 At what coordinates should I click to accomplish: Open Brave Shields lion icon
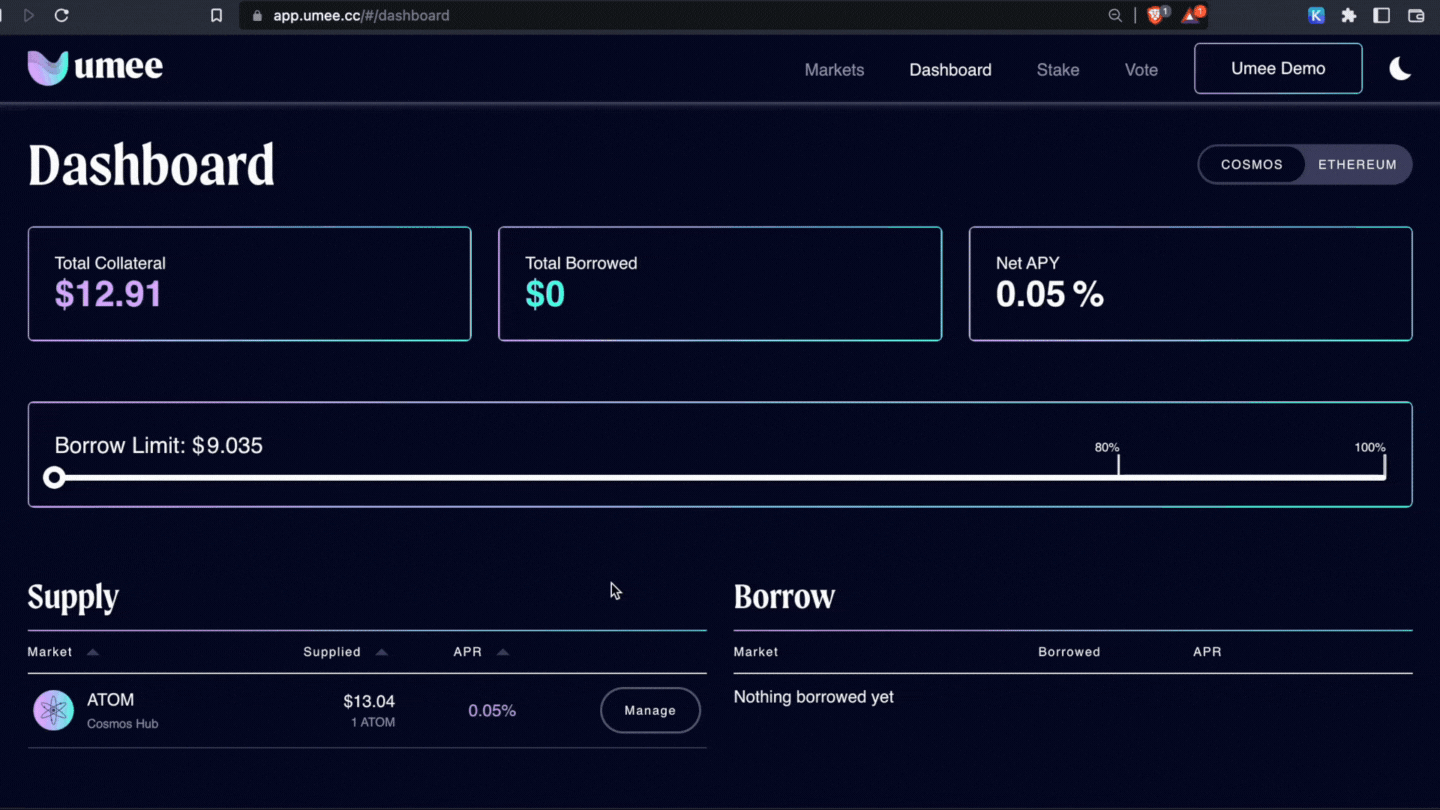(x=1155, y=16)
